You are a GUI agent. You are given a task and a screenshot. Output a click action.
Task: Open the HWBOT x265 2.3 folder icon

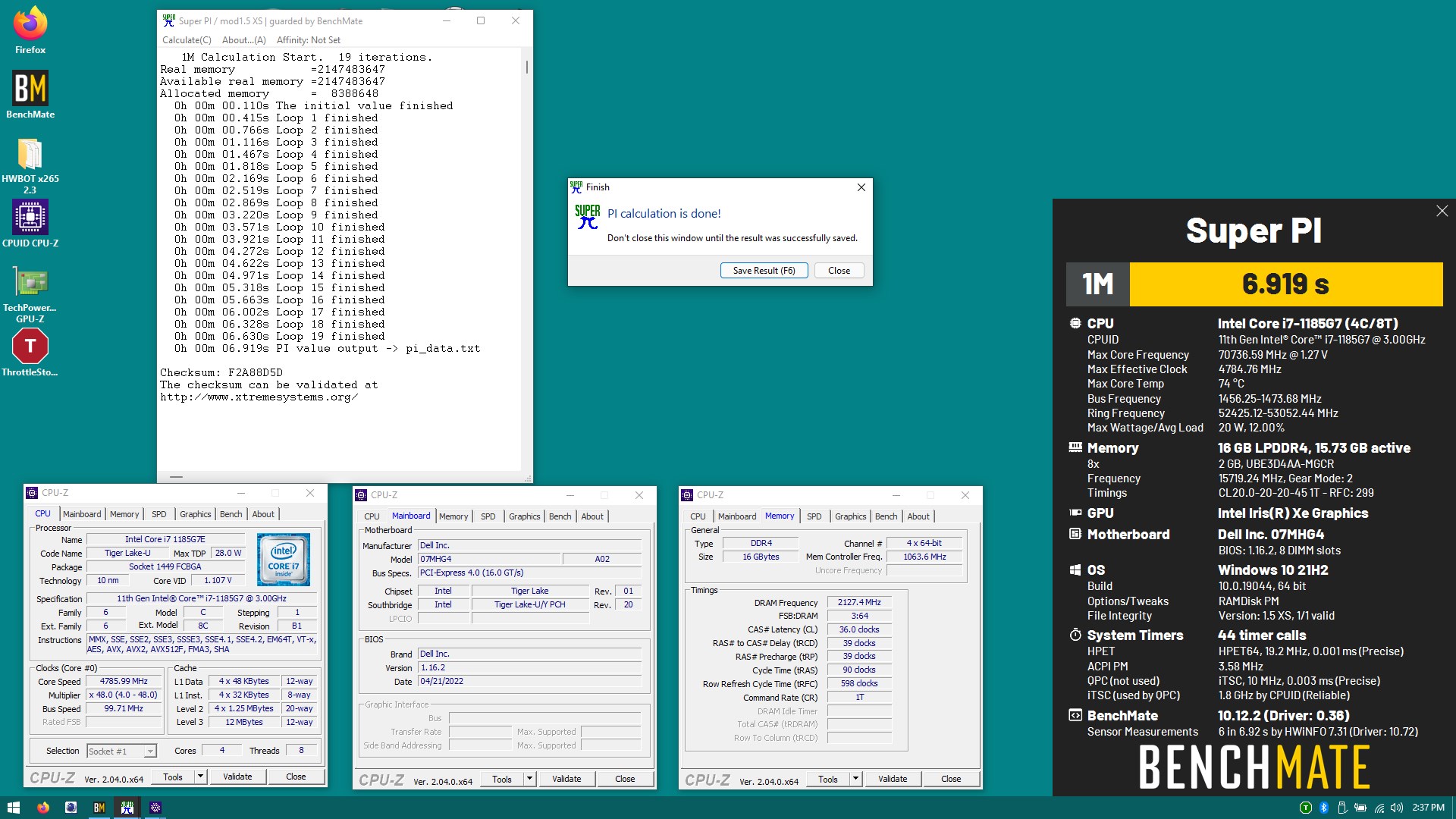30,165
